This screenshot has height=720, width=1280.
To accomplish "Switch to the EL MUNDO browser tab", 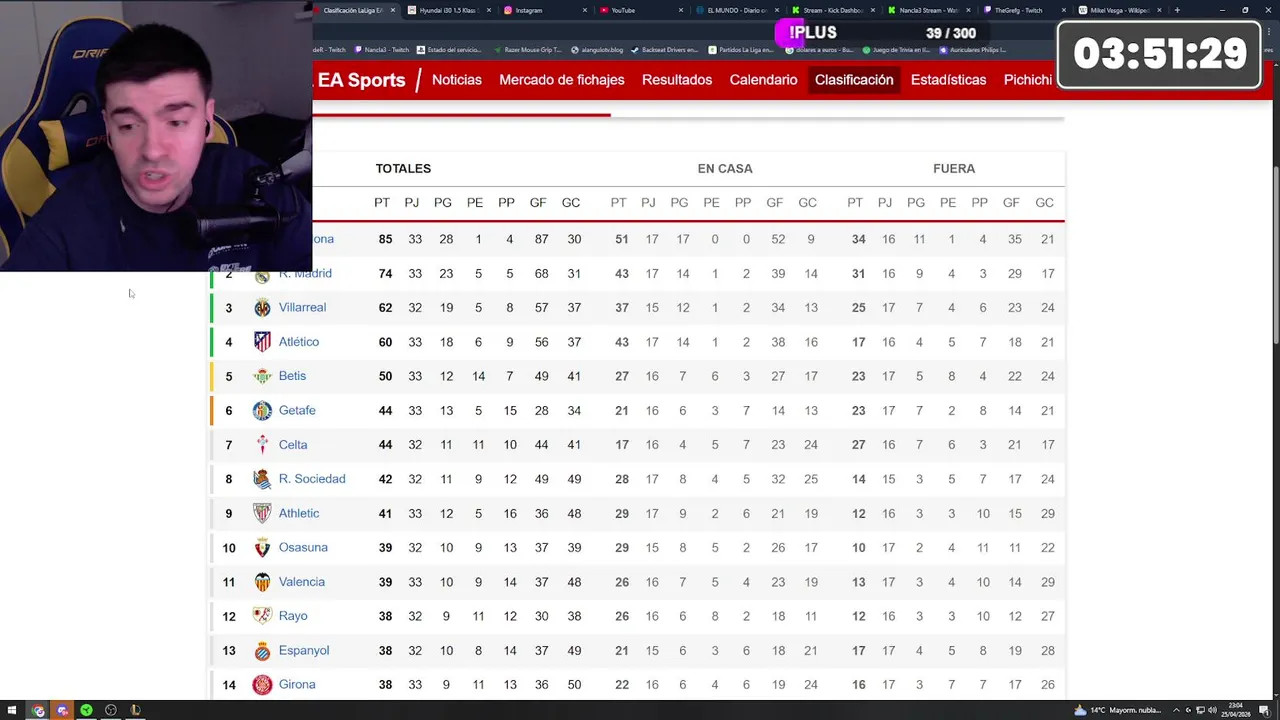I will 736,10.
